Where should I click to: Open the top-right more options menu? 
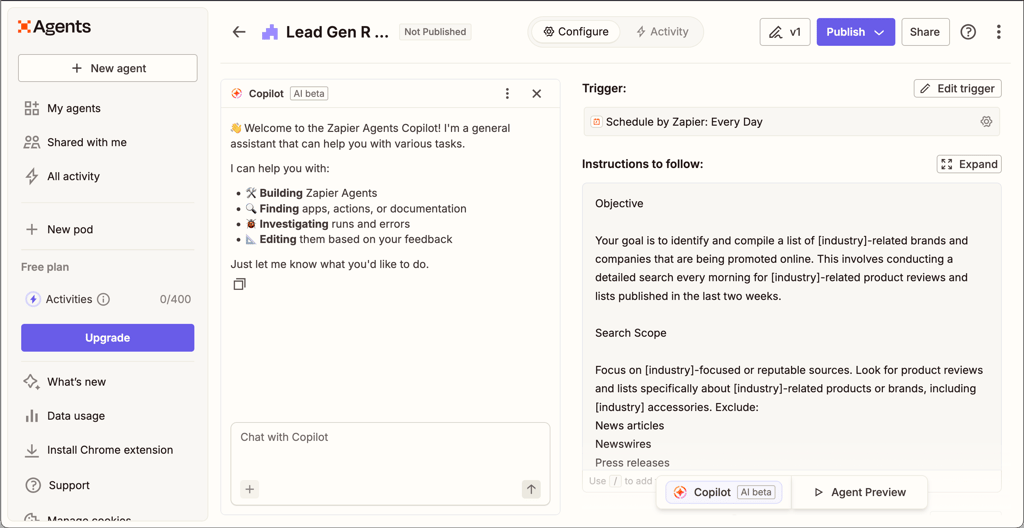pos(999,32)
